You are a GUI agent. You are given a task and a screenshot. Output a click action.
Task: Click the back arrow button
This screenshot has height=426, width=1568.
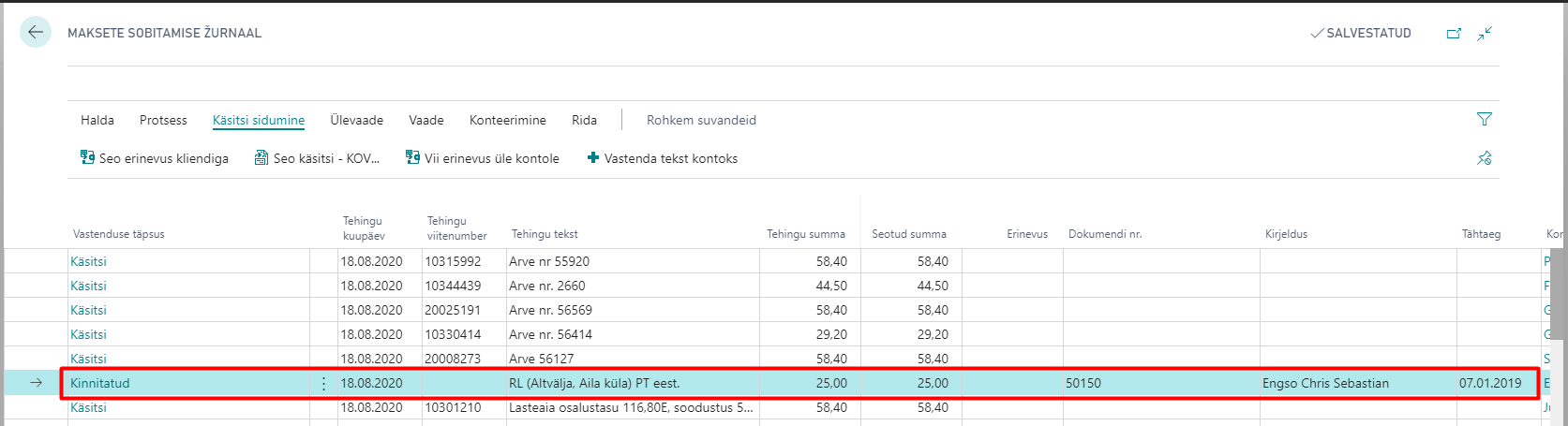tap(36, 33)
